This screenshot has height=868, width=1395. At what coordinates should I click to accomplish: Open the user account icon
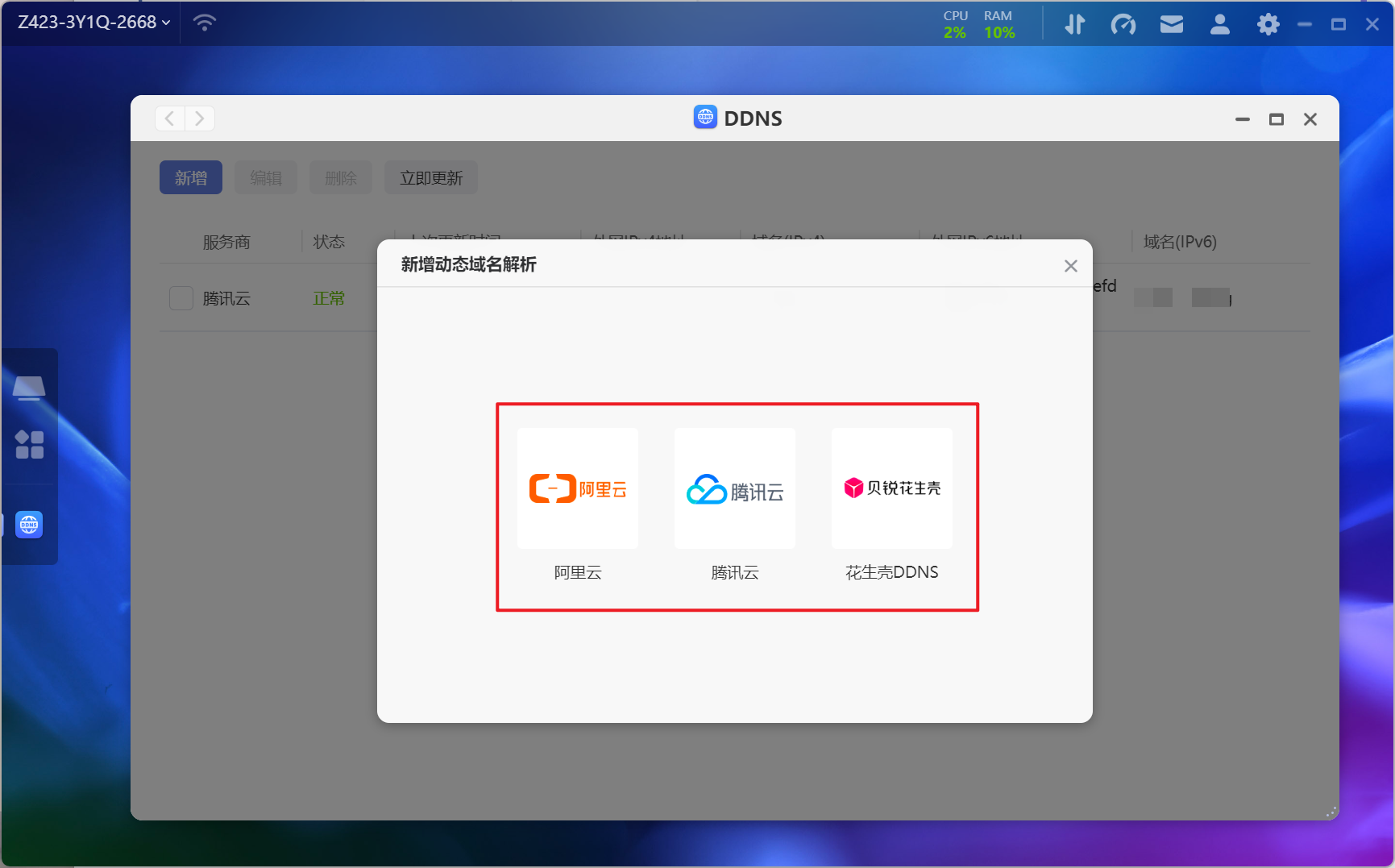[1220, 24]
